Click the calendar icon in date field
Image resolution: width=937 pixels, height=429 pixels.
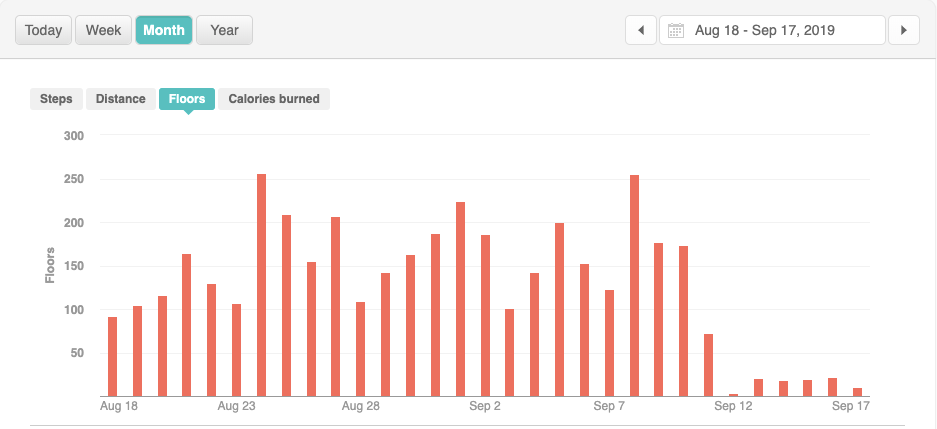(x=676, y=30)
